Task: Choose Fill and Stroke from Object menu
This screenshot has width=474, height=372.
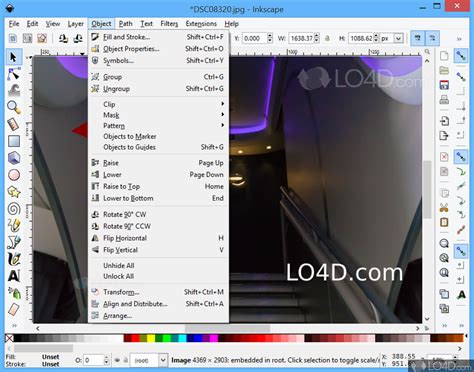Action: coord(159,37)
